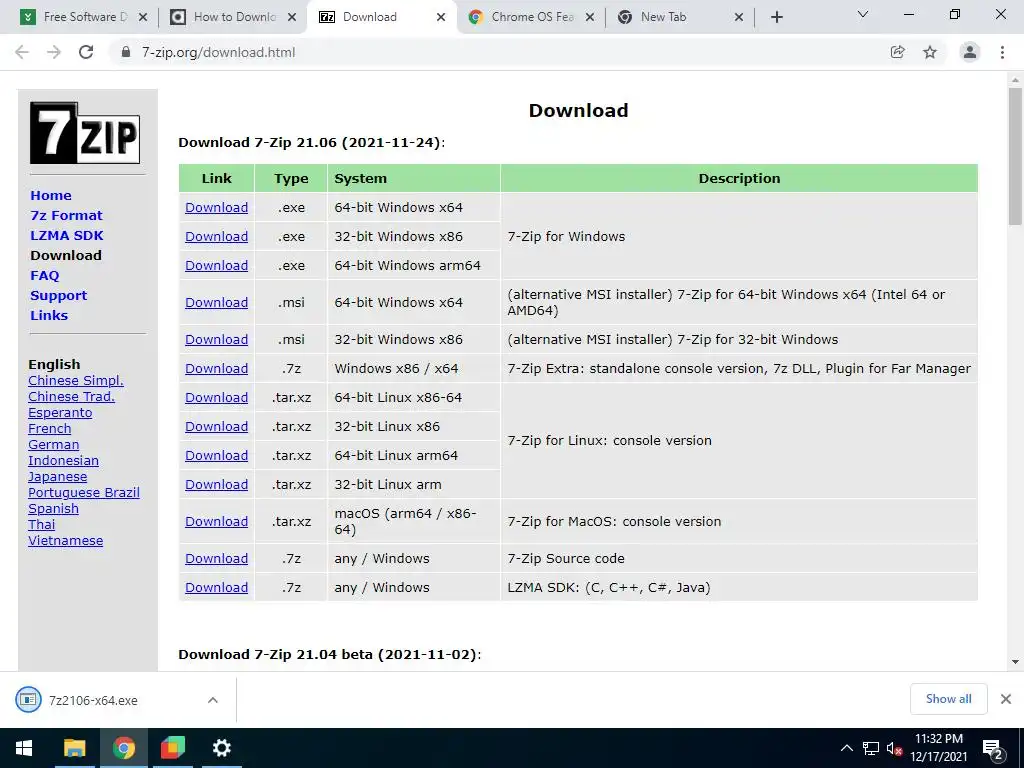
Task: Click the padlock site info icon
Action: 126,52
